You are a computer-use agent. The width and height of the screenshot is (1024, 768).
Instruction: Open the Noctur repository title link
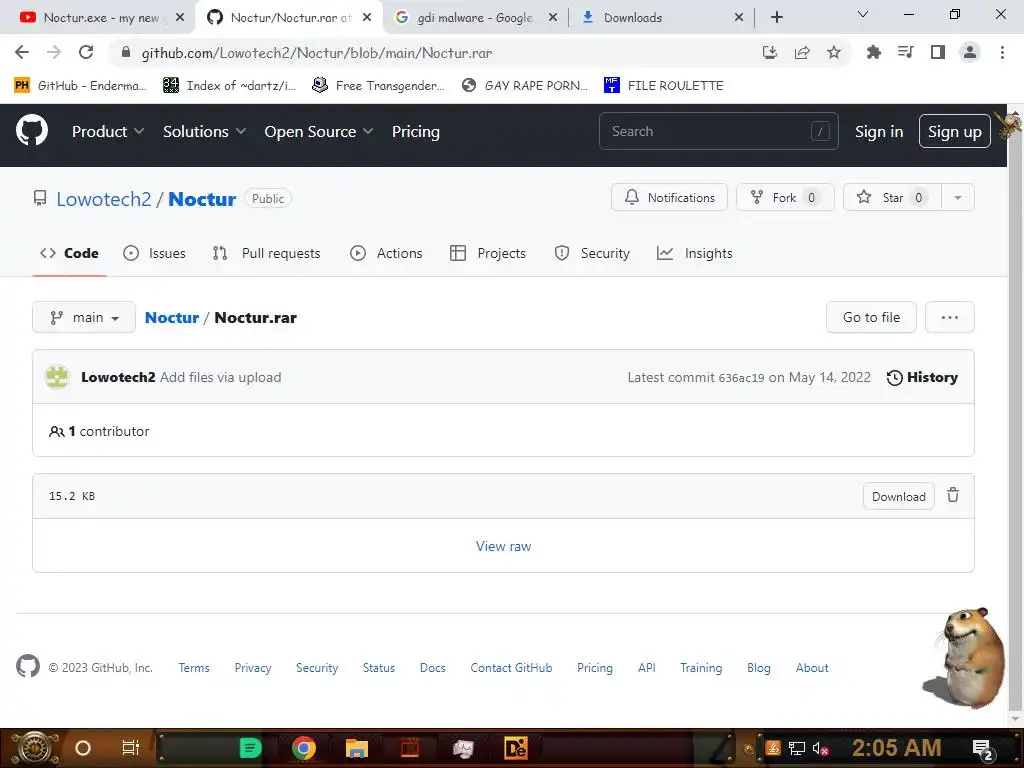pos(202,199)
